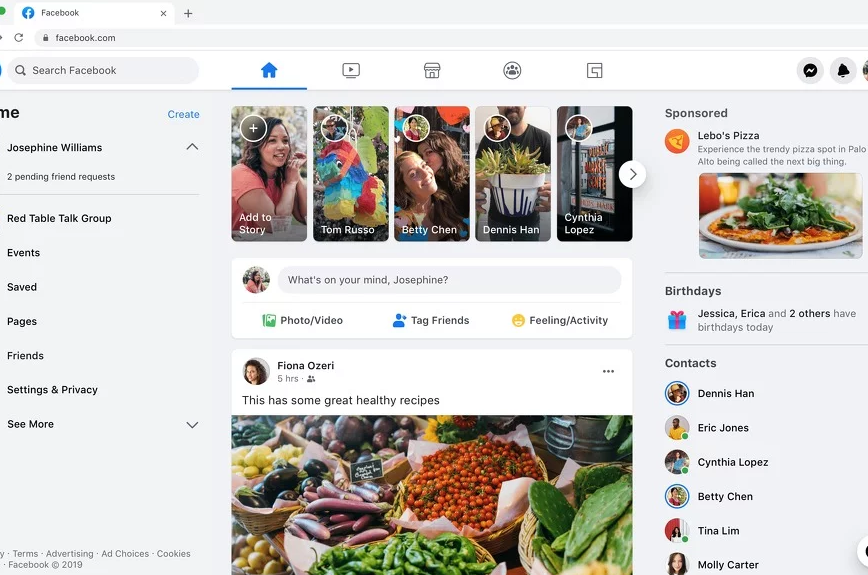Open the Marketplace storefront icon
The height and width of the screenshot is (575, 868).
(x=432, y=70)
